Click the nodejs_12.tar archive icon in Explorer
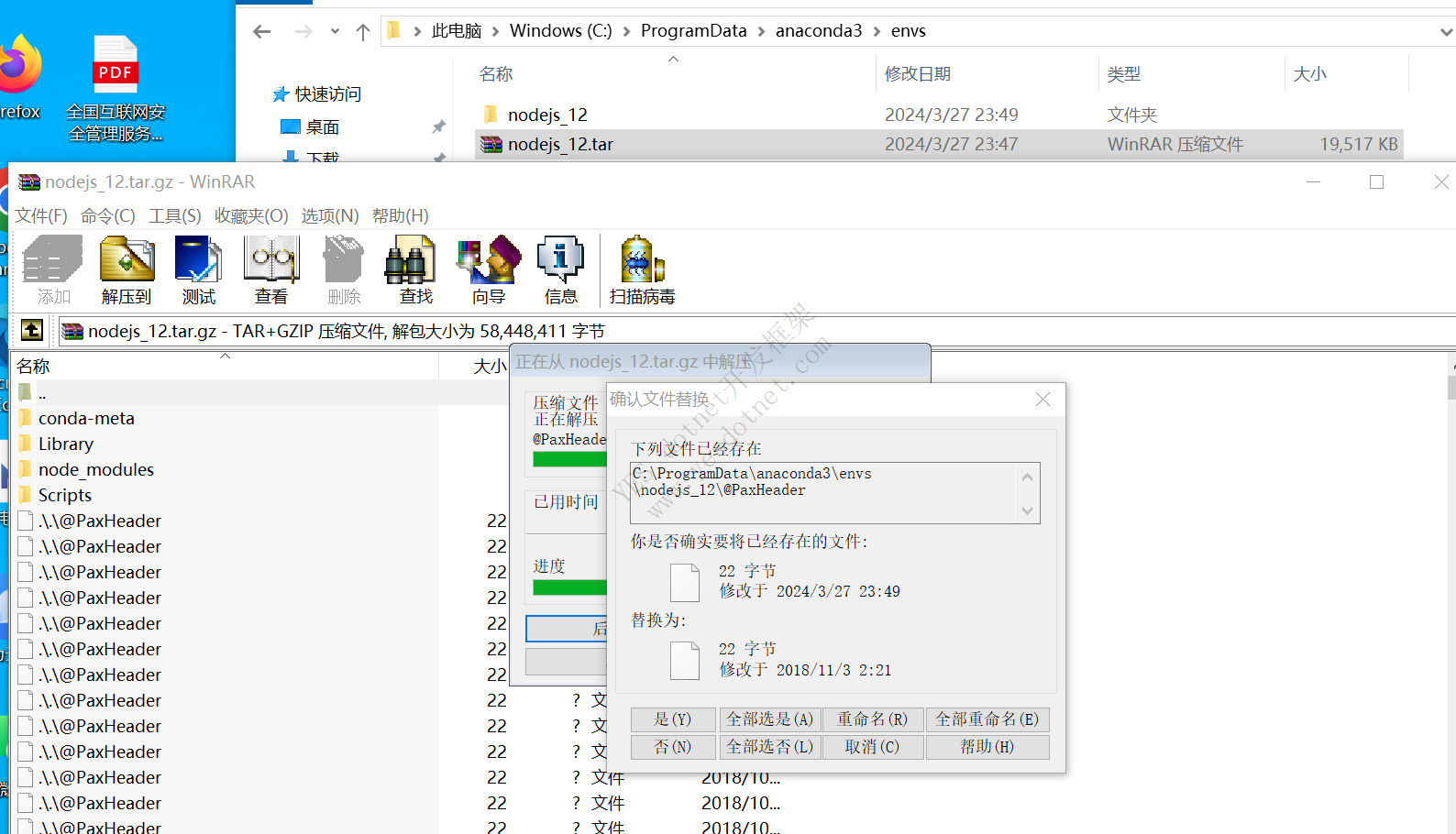The height and width of the screenshot is (834, 1456). [x=491, y=144]
